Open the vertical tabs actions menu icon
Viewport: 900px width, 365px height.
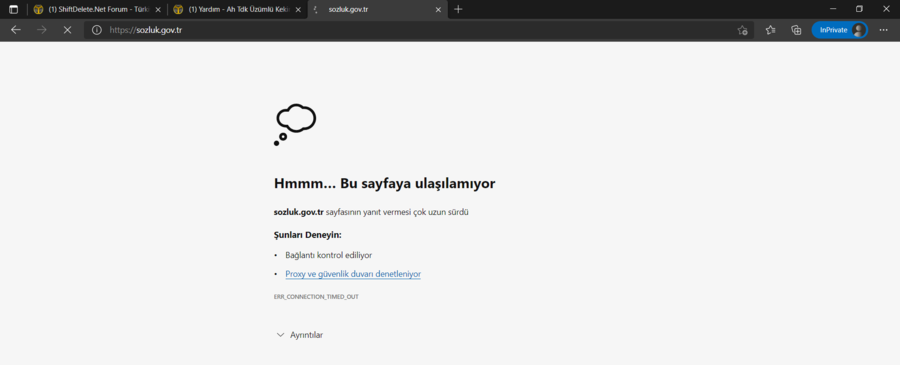click(x=14, y=9)
